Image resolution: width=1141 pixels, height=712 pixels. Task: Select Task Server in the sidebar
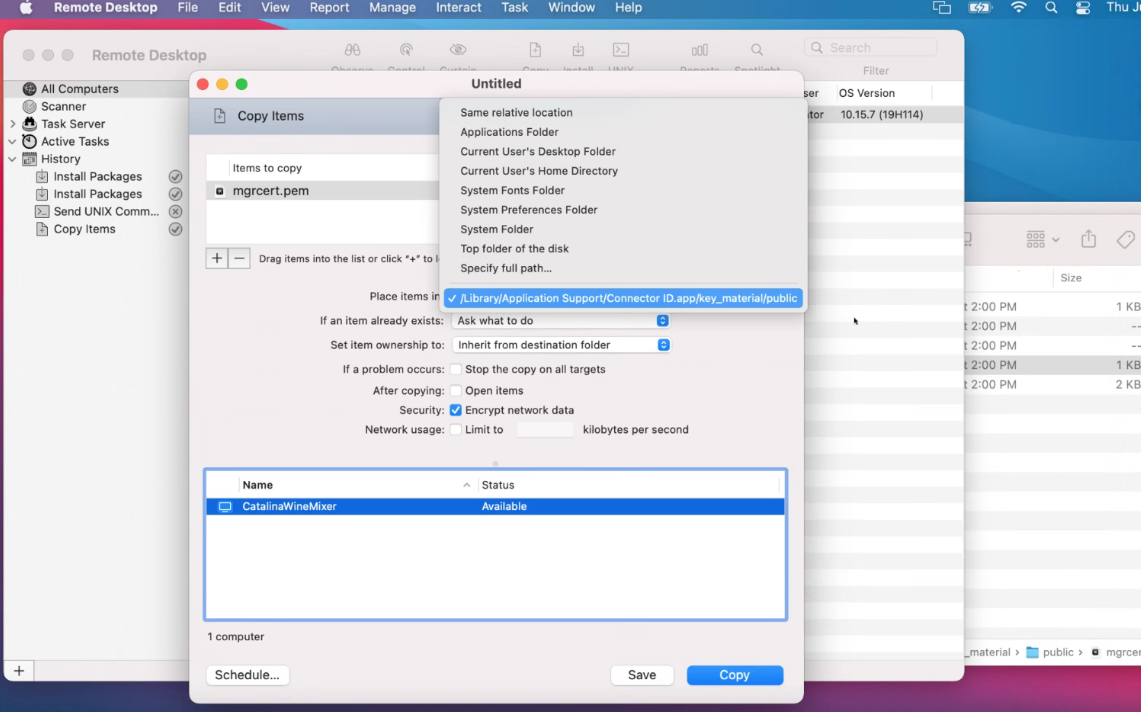73,124
